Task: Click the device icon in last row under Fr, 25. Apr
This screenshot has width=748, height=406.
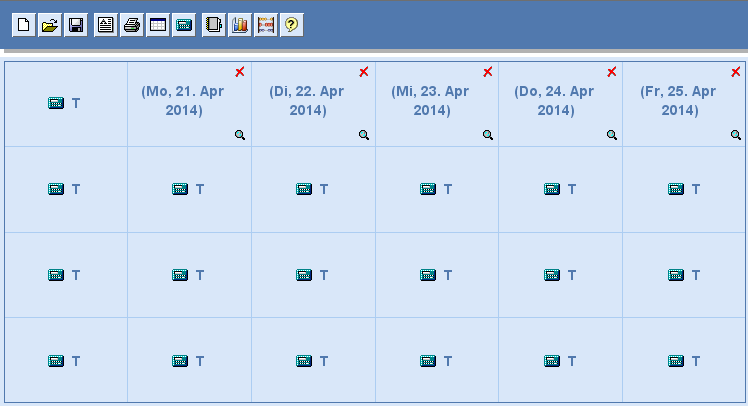Action: point(676,361)
